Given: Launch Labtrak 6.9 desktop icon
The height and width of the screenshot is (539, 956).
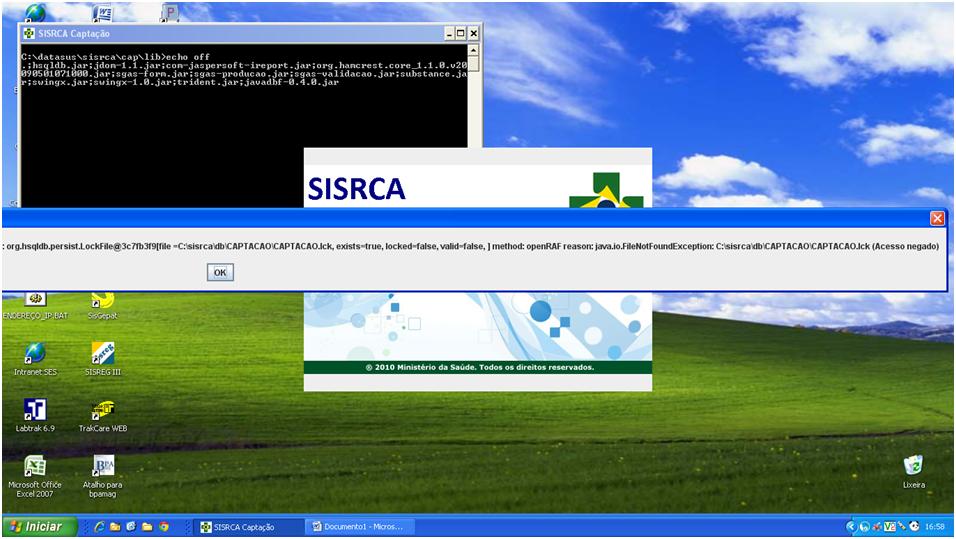Looking at the screenshot, I should tap(35, 415).
